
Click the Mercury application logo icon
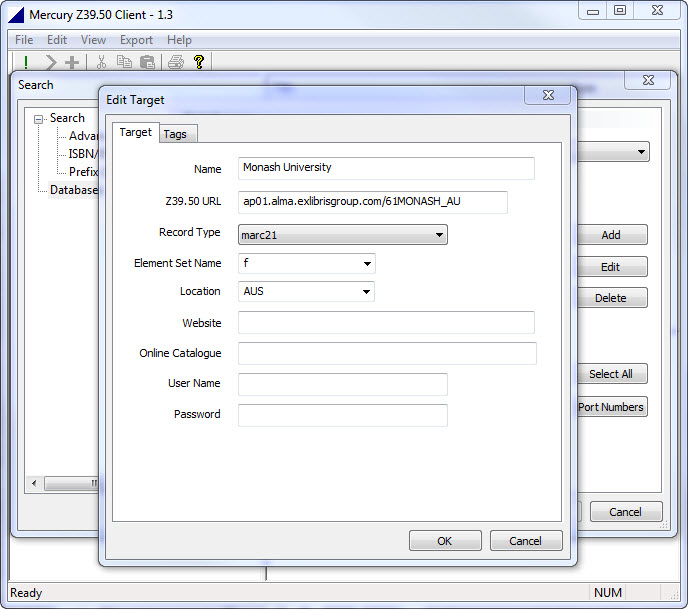(x=16, y=15)
